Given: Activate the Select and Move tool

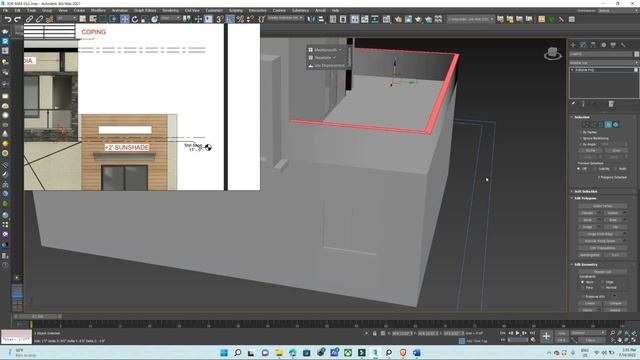Looking at the screenshot, I should point(124,19).
